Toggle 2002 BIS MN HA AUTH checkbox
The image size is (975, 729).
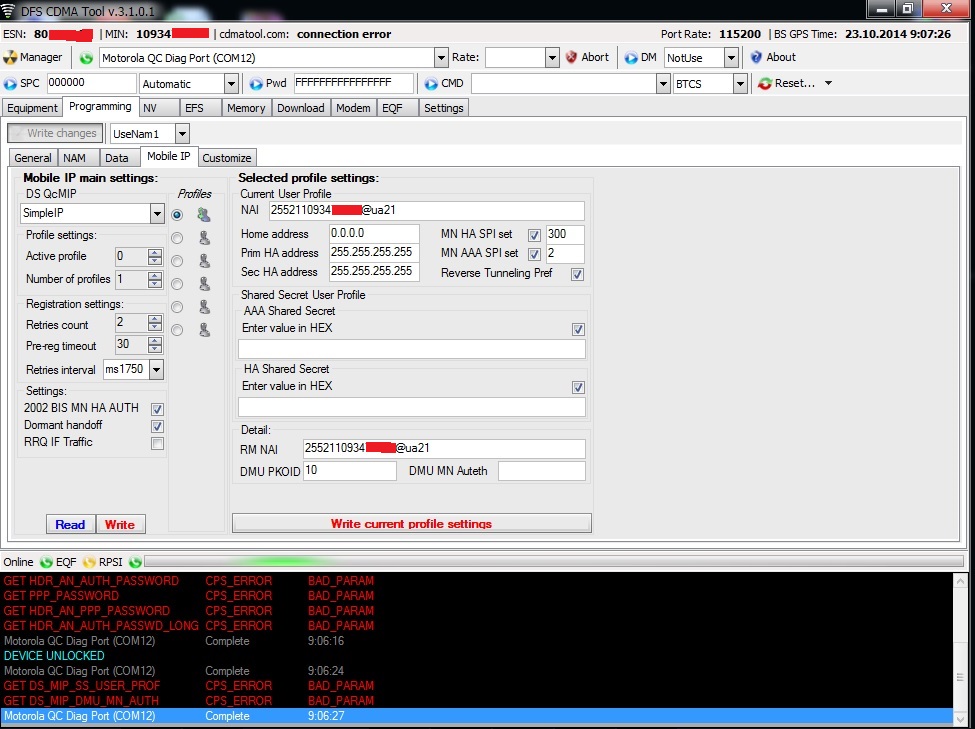click(x=157, y=409)
